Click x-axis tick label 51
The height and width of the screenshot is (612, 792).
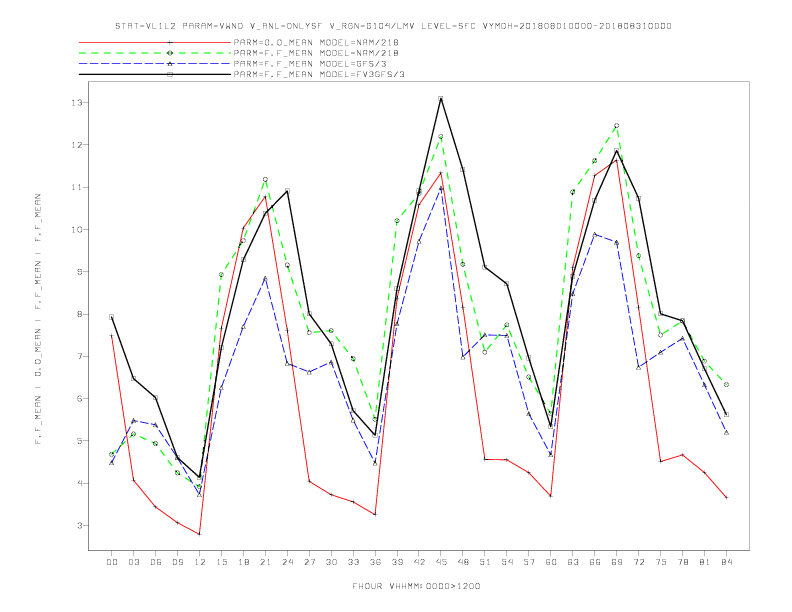tap(485, 562)
